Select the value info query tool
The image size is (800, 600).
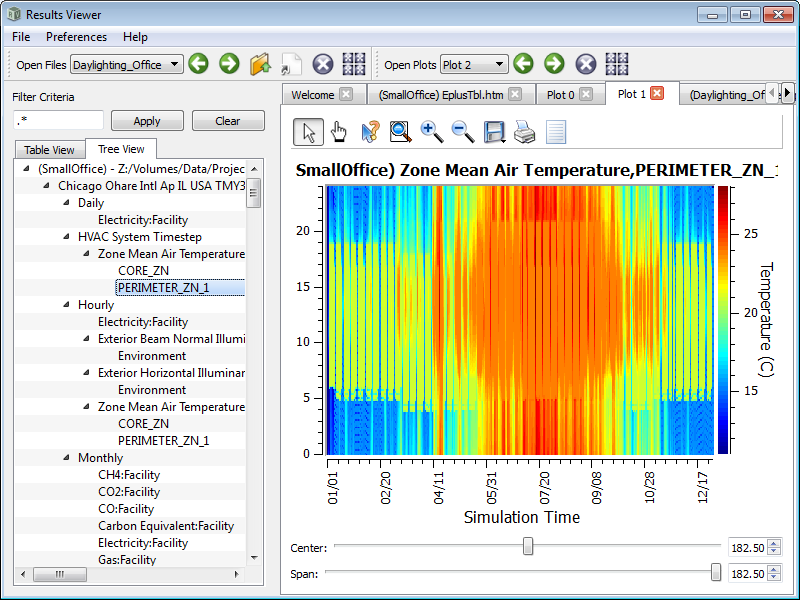point(370,132)
